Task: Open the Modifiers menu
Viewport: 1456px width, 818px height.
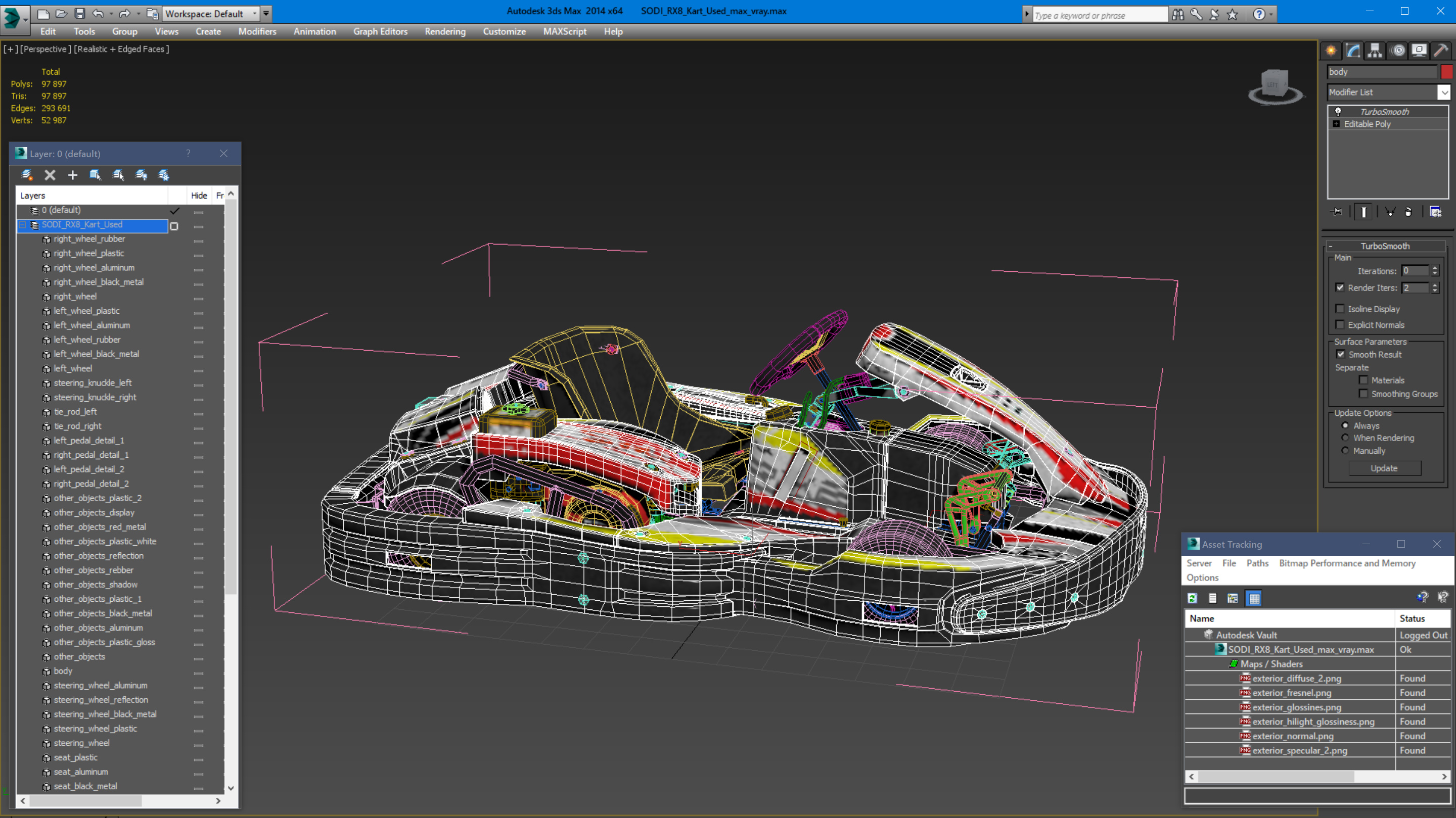Action: tap(257, 32)
